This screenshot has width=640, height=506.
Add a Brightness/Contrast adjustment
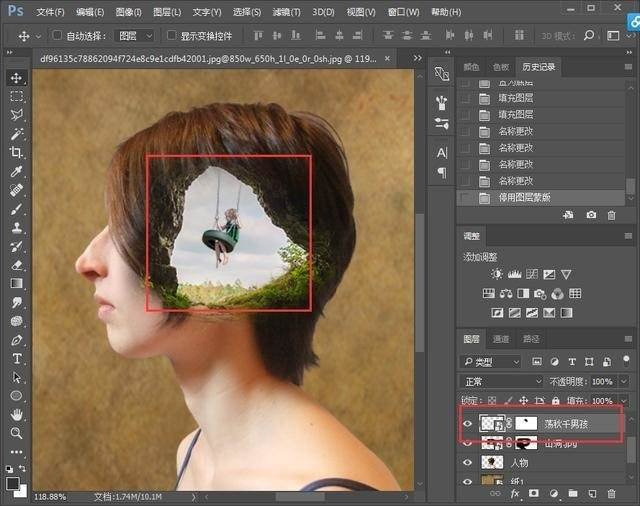[x=498, y=274]
